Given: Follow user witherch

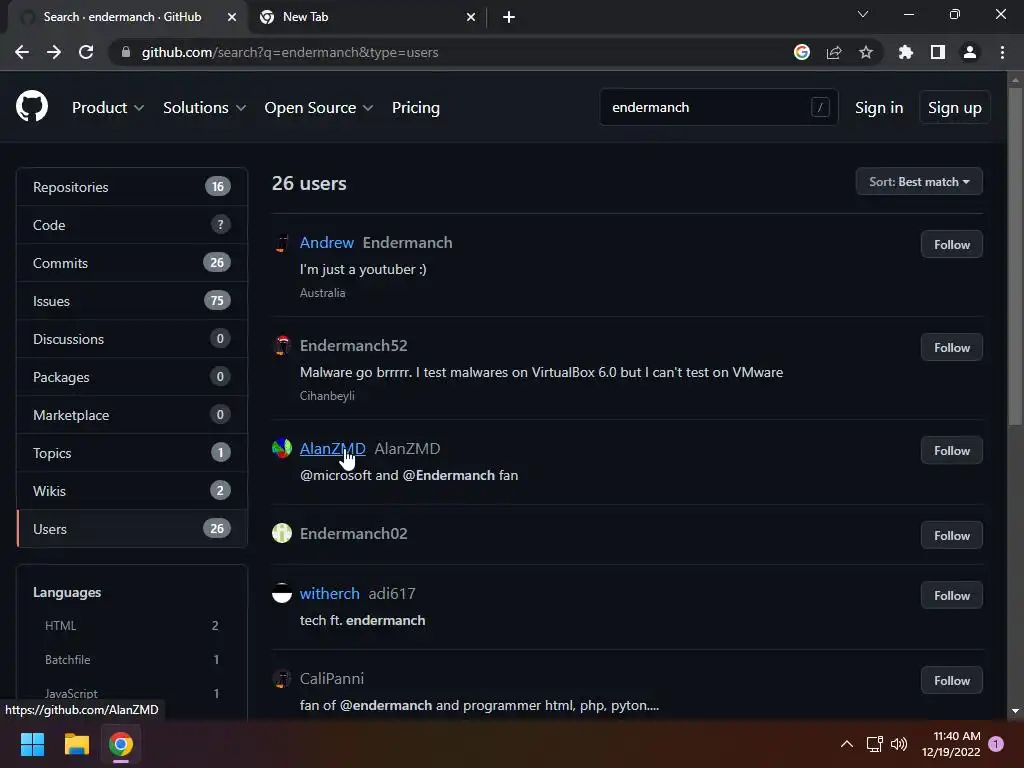Looking at the screenshot, I should 952,596.
